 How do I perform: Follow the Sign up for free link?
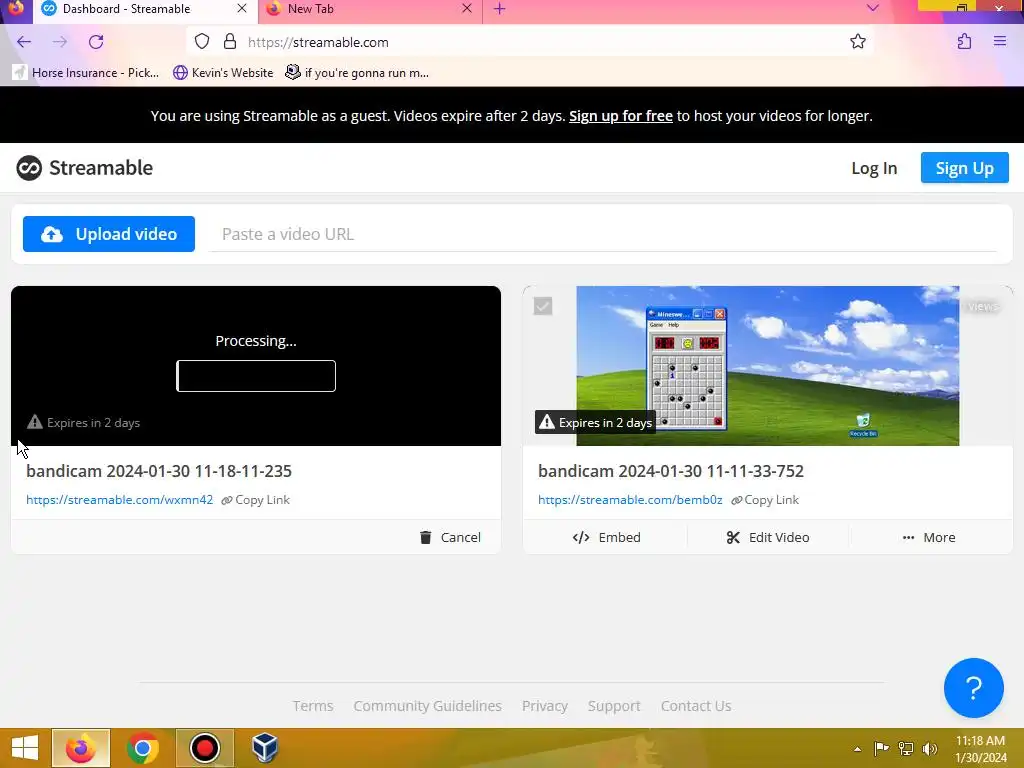[x=620, y=116]
